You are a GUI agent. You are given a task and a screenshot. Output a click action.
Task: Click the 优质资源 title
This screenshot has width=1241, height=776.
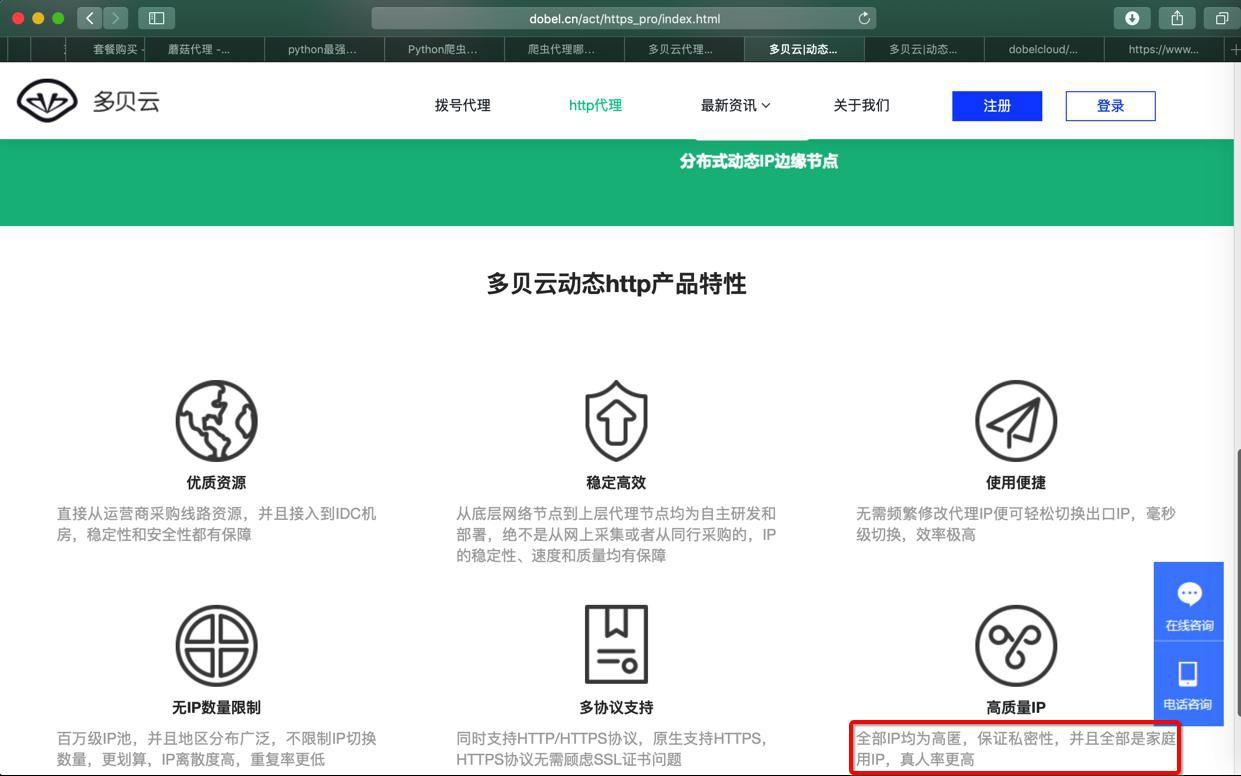point(216,482)
